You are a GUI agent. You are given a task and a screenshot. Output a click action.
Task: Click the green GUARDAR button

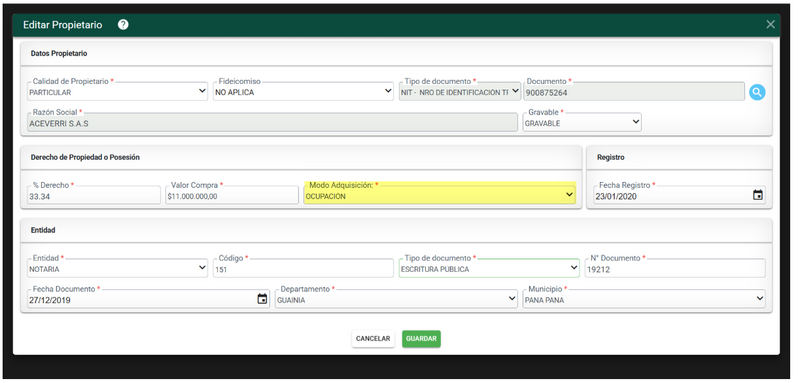coord(421,339)
